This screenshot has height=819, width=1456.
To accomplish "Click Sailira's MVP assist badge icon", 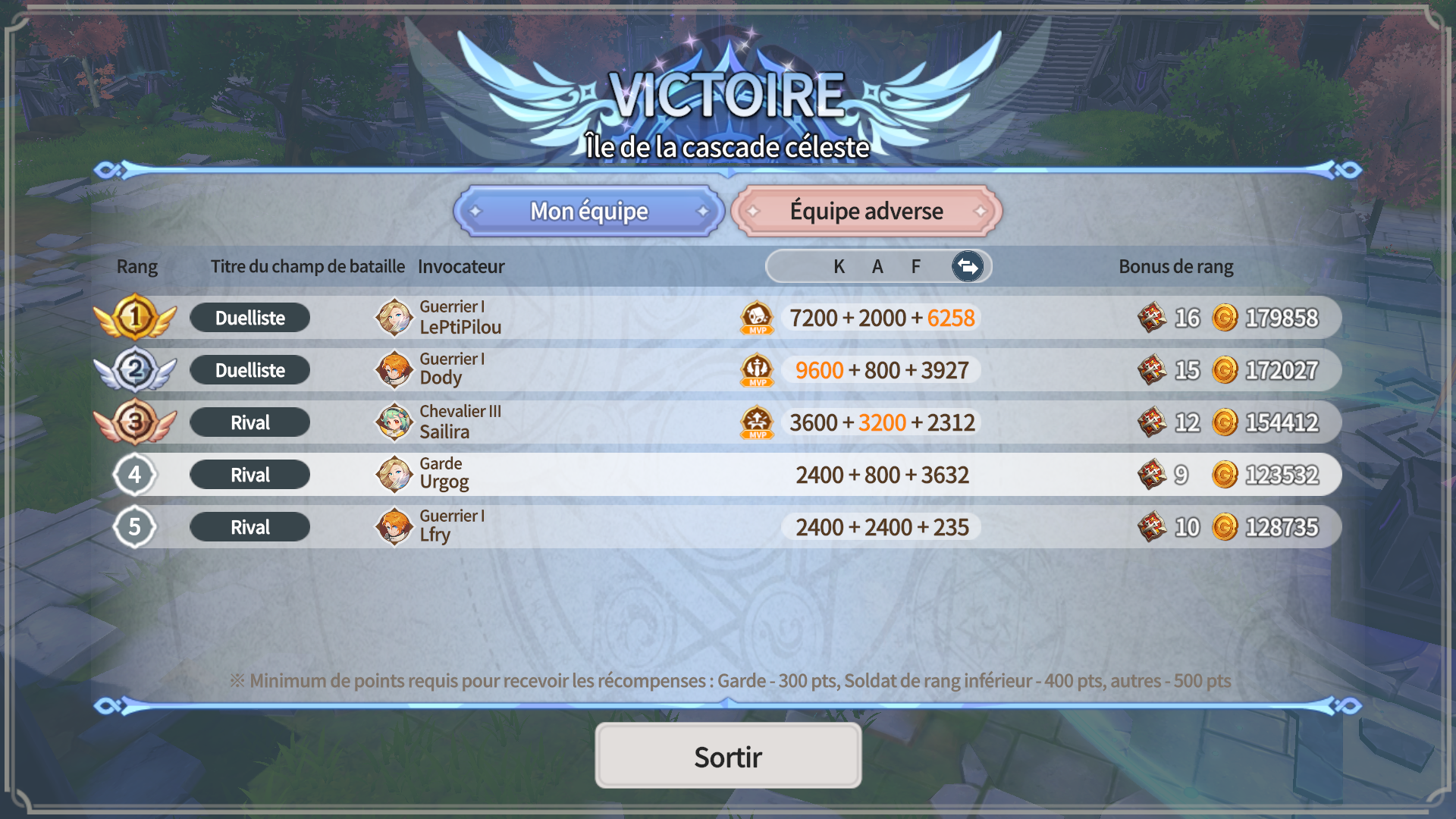I will (757, 422).
